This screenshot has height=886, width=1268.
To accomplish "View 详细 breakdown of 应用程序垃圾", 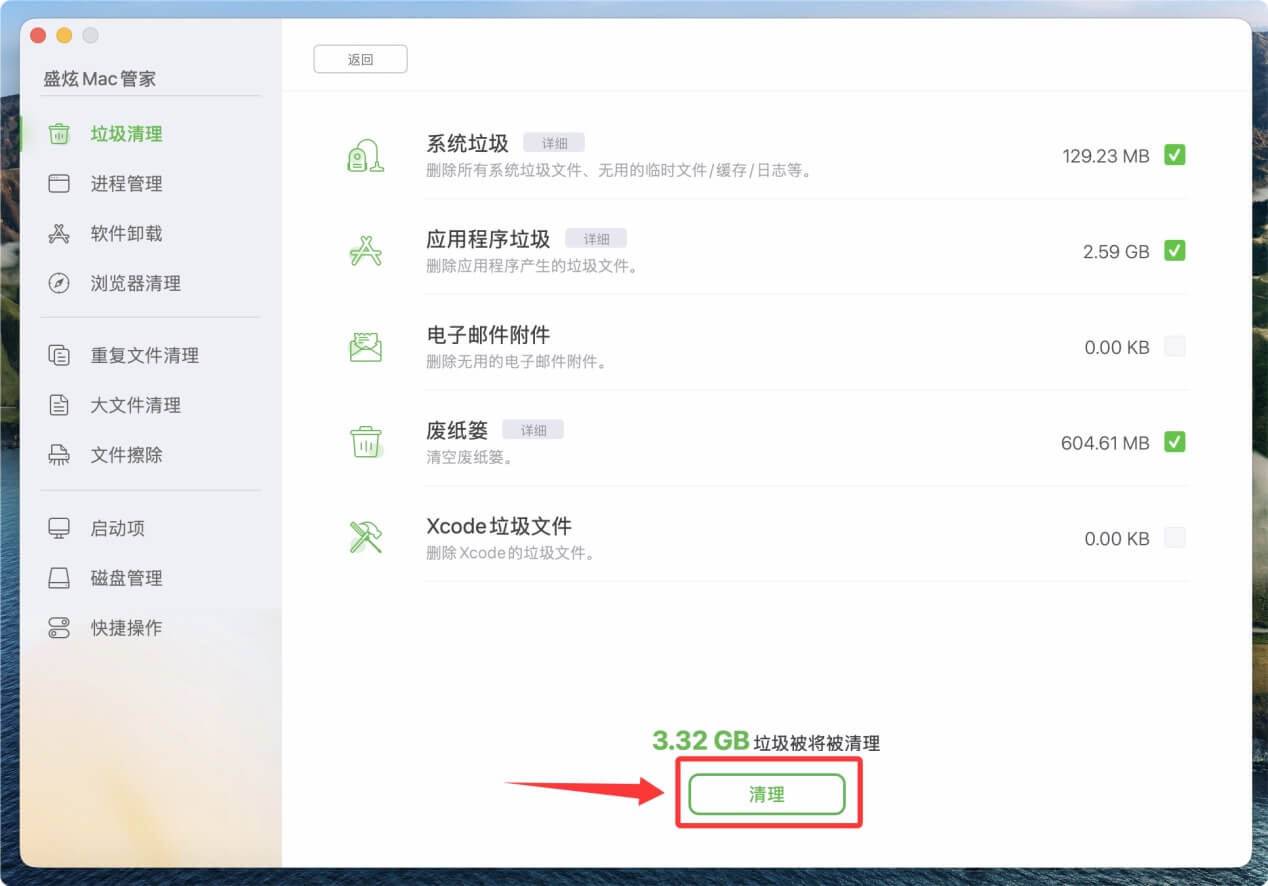I will pyautogui.click(x=597, y=238).
